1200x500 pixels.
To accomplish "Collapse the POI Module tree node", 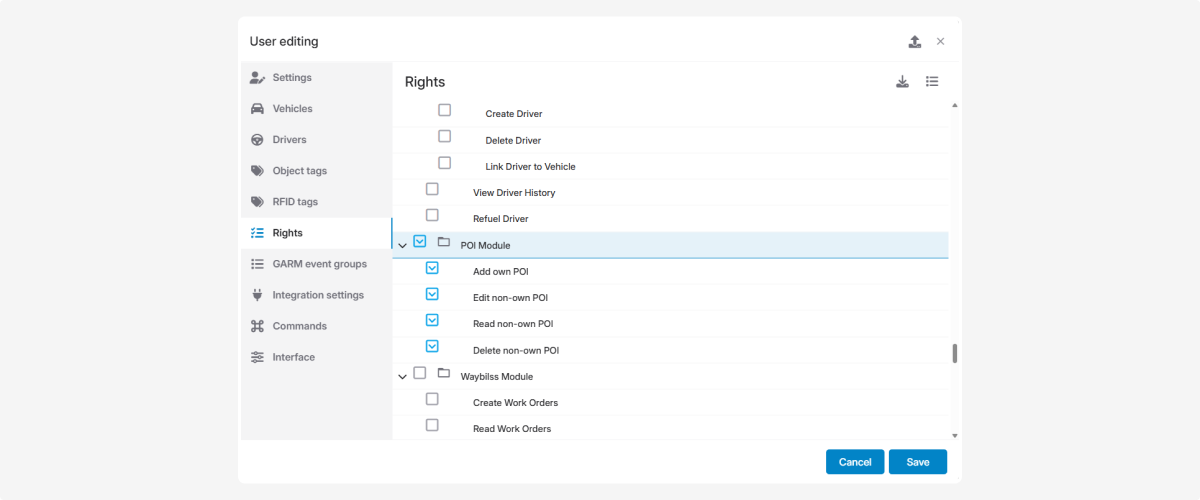I will tap(403, 245).
